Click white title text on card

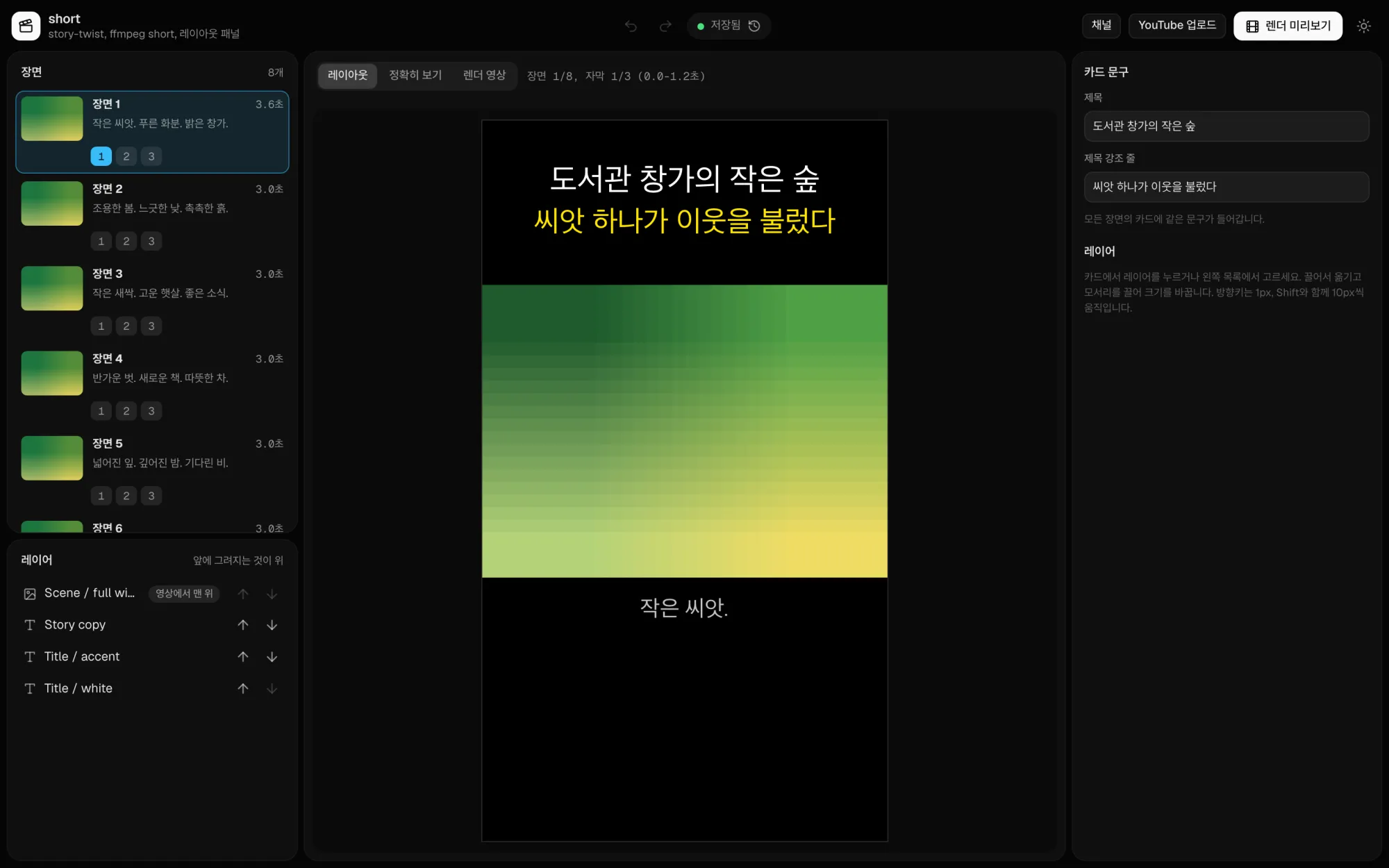pyautogui.click(x=684, y=179)
